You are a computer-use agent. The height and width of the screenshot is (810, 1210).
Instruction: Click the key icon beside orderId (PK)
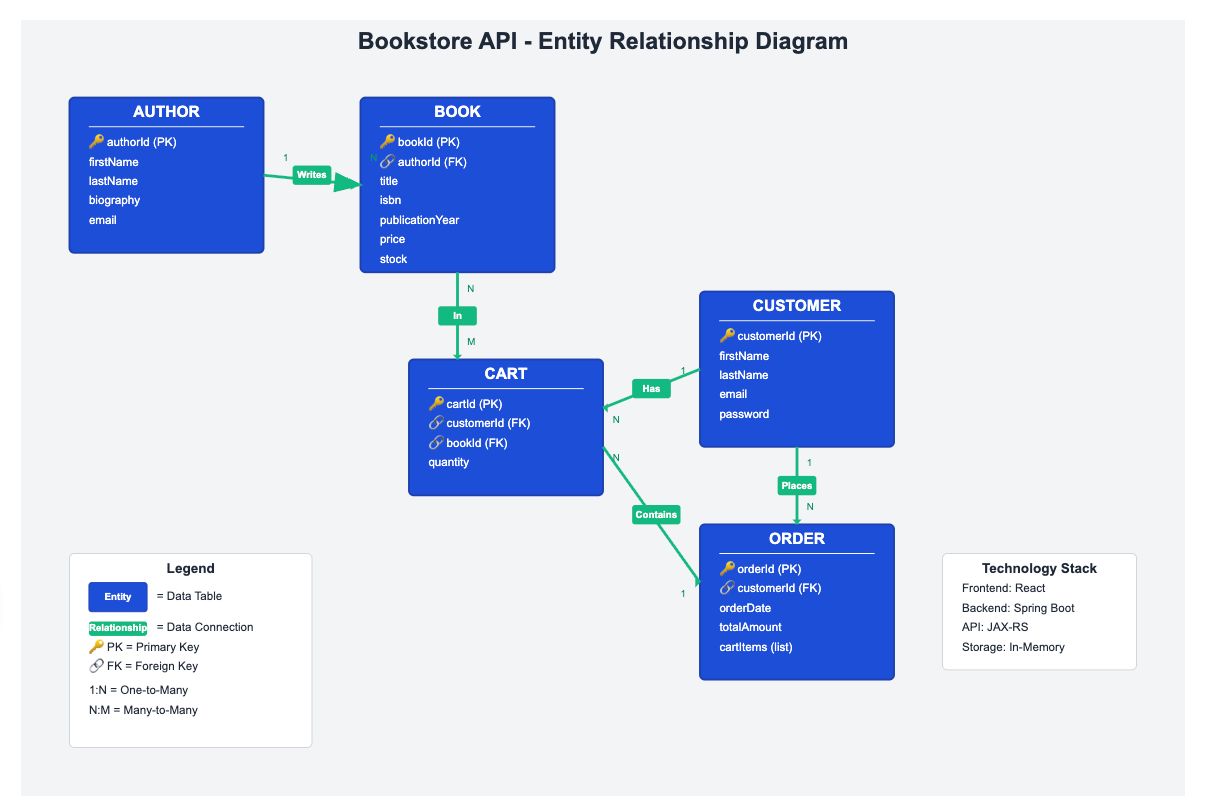(727, 569)
